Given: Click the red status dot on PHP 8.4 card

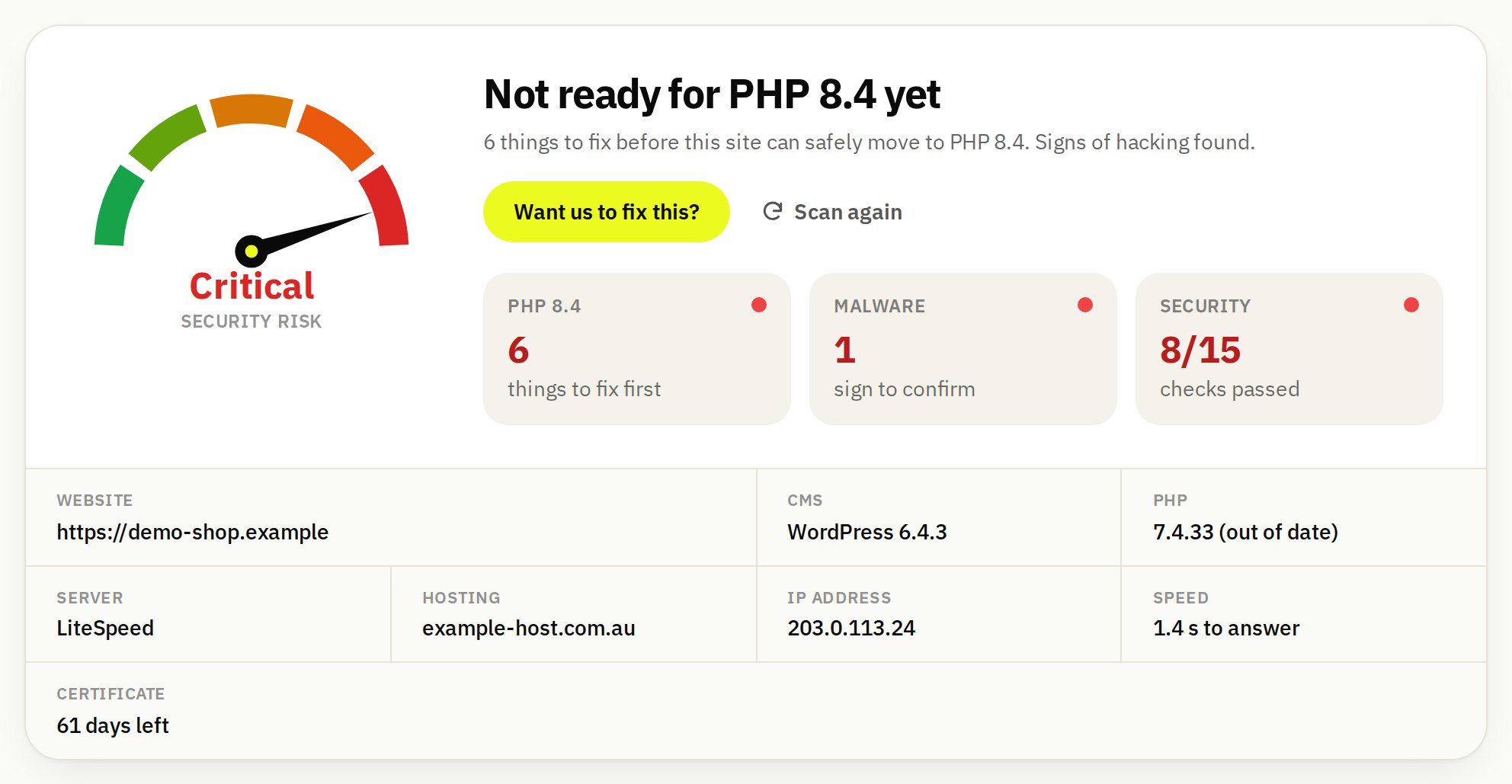Looking at the screenshot, I should [x=759, y=305].
